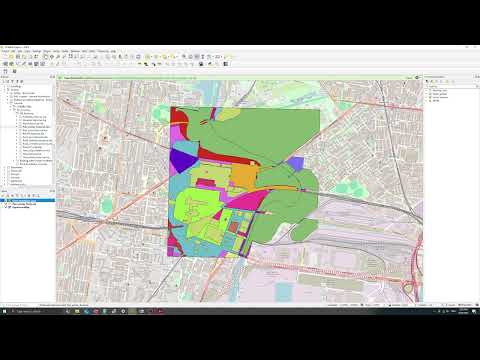Toggle visibility of the second layer in Layers panel
Viewport: 480px width, 360px height.
tap(5, 204)
